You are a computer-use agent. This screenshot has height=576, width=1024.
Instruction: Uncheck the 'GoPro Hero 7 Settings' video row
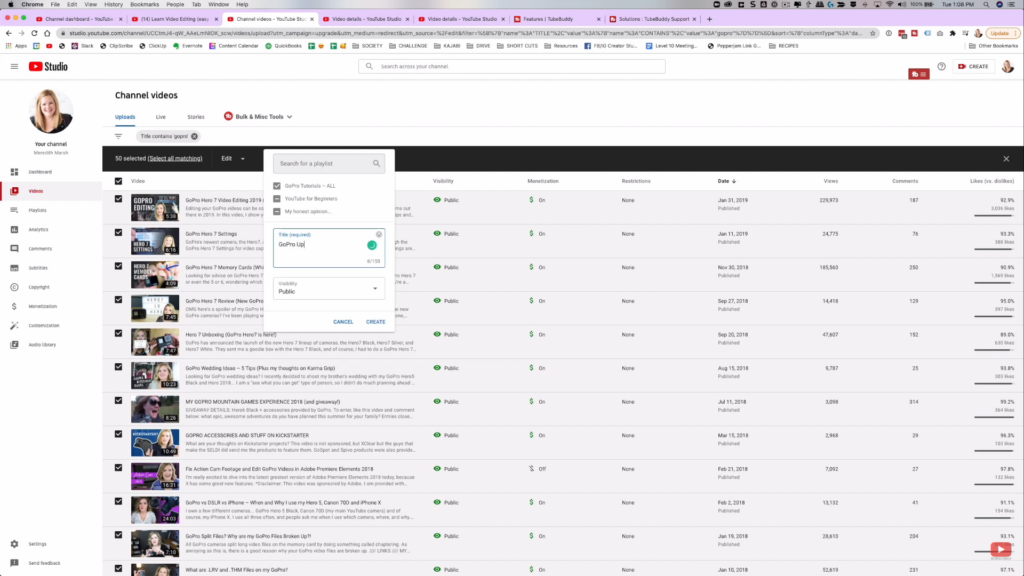(x=118, y=232)
